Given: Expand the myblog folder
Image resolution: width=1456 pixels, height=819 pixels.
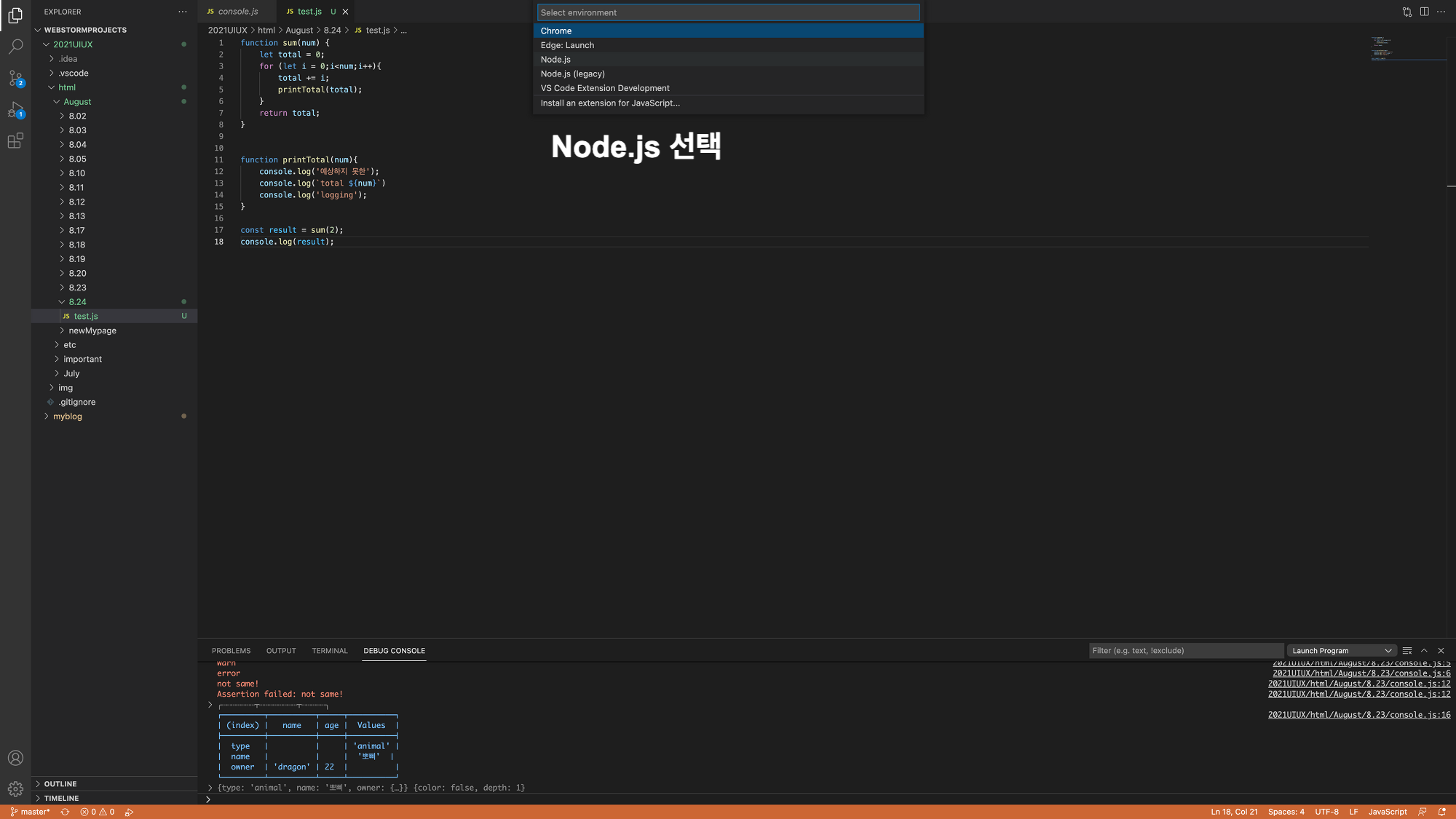Looking at the screenshot, I should pyautogui.click(x=67, y=416).
